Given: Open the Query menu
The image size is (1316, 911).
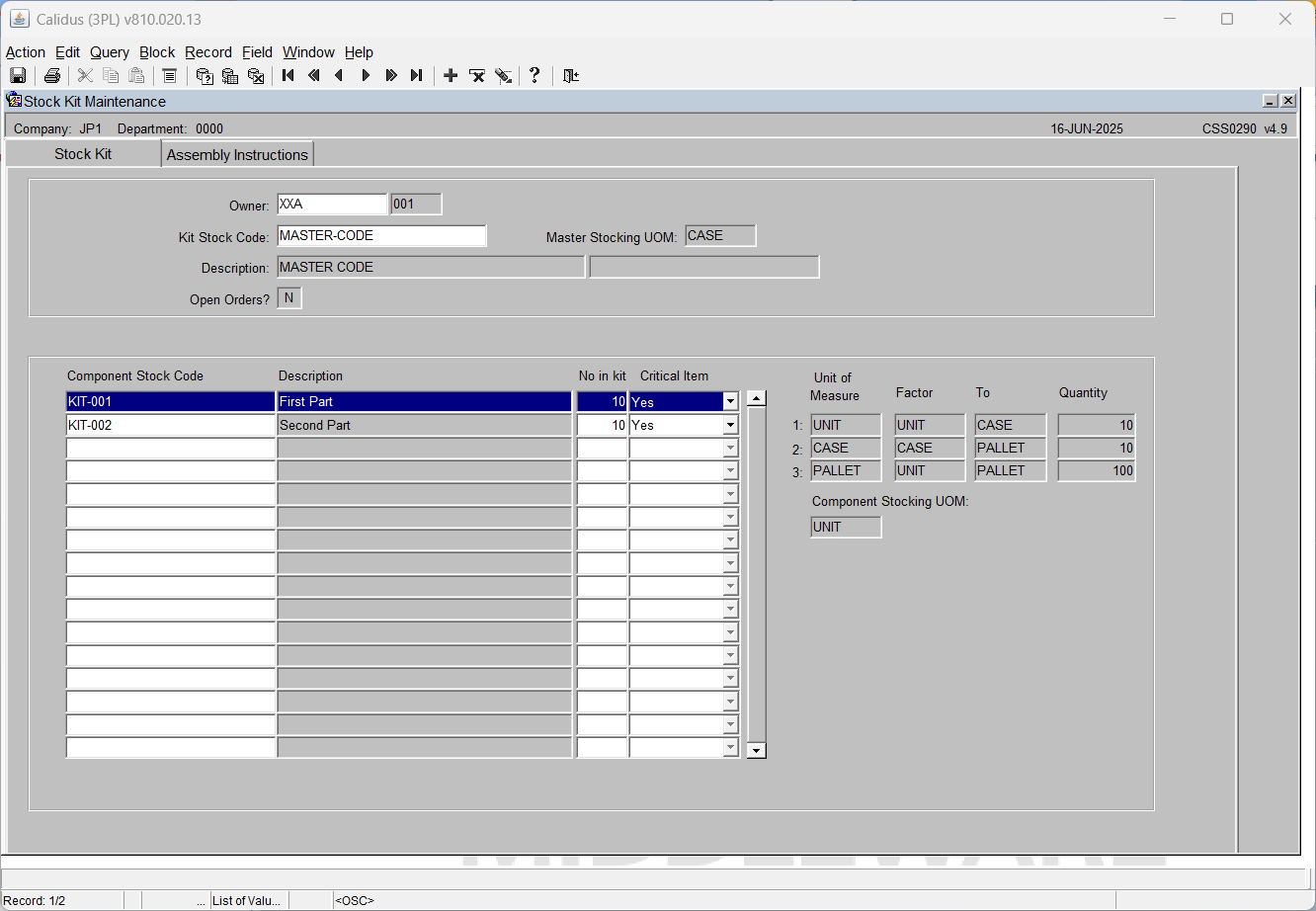Looking at the screenshot, I should tap(110, 52).
